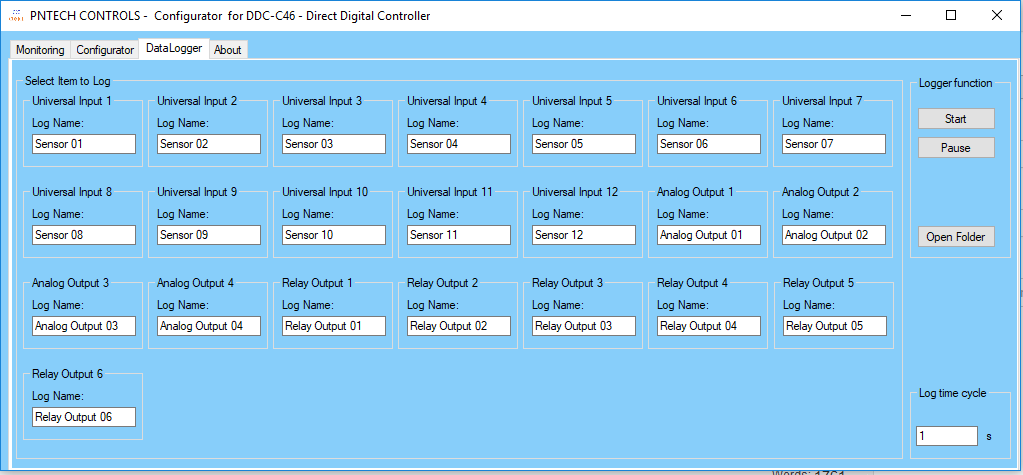Click the Sensor 07 log name field
Viewport: 1023px width, 475px height.
pyautogui.click(x=834, y=144)
